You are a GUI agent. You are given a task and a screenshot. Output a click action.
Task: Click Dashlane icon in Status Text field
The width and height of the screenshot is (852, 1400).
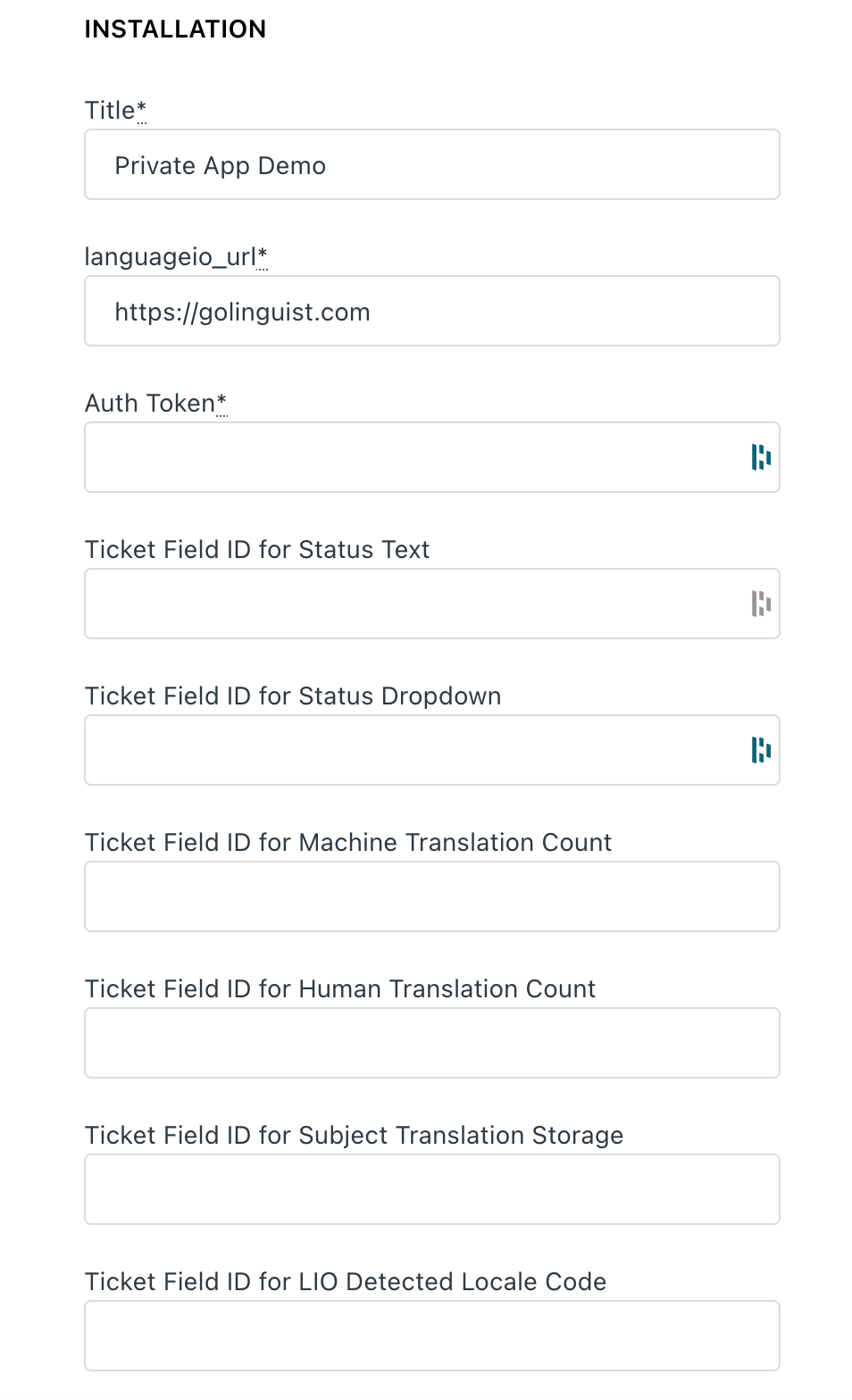(761, 604)
